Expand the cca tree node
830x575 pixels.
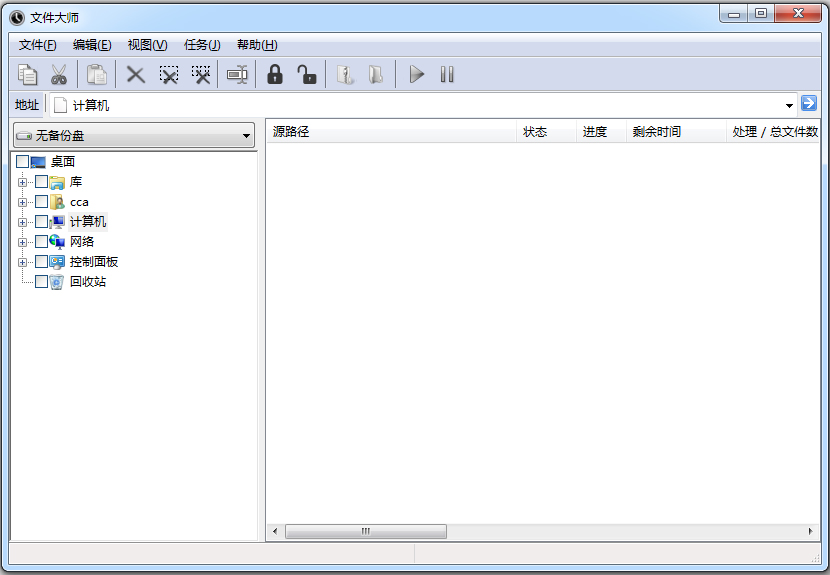click(x=22, y=202)
